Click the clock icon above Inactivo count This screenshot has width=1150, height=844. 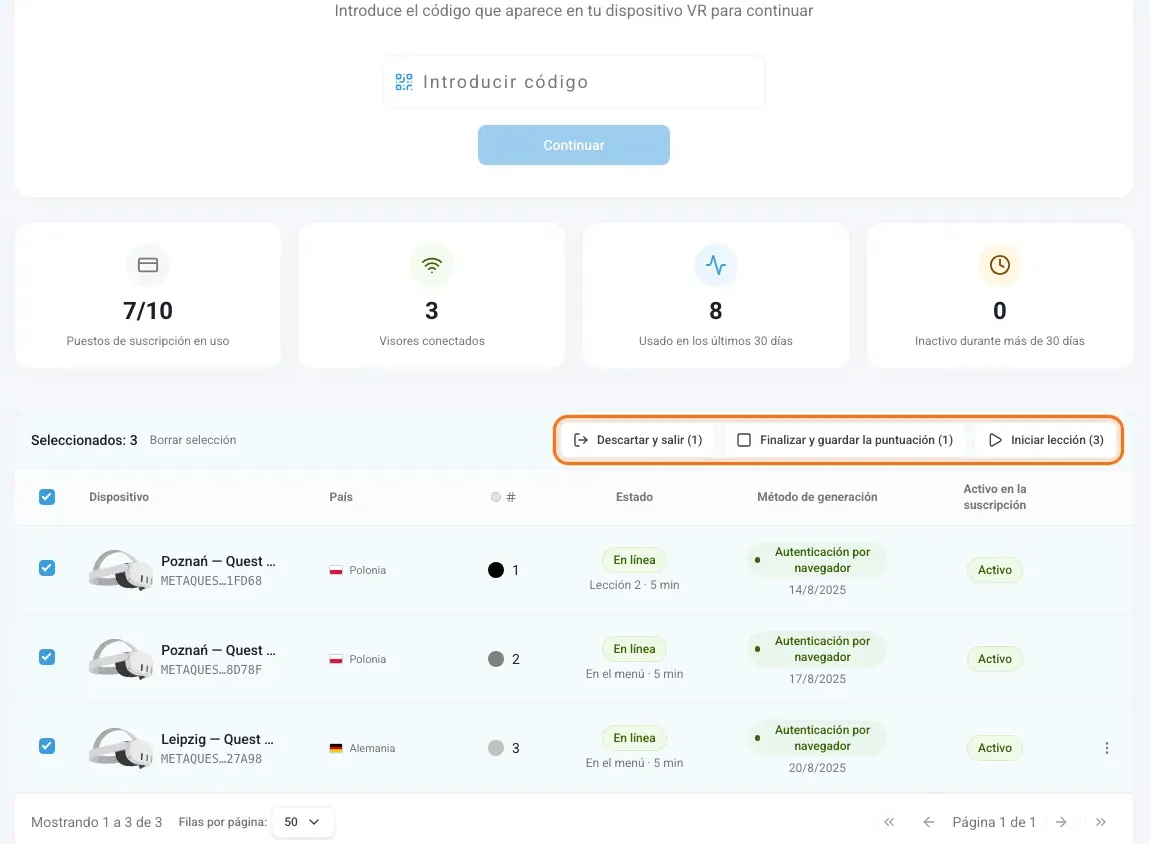point(1000,265)
